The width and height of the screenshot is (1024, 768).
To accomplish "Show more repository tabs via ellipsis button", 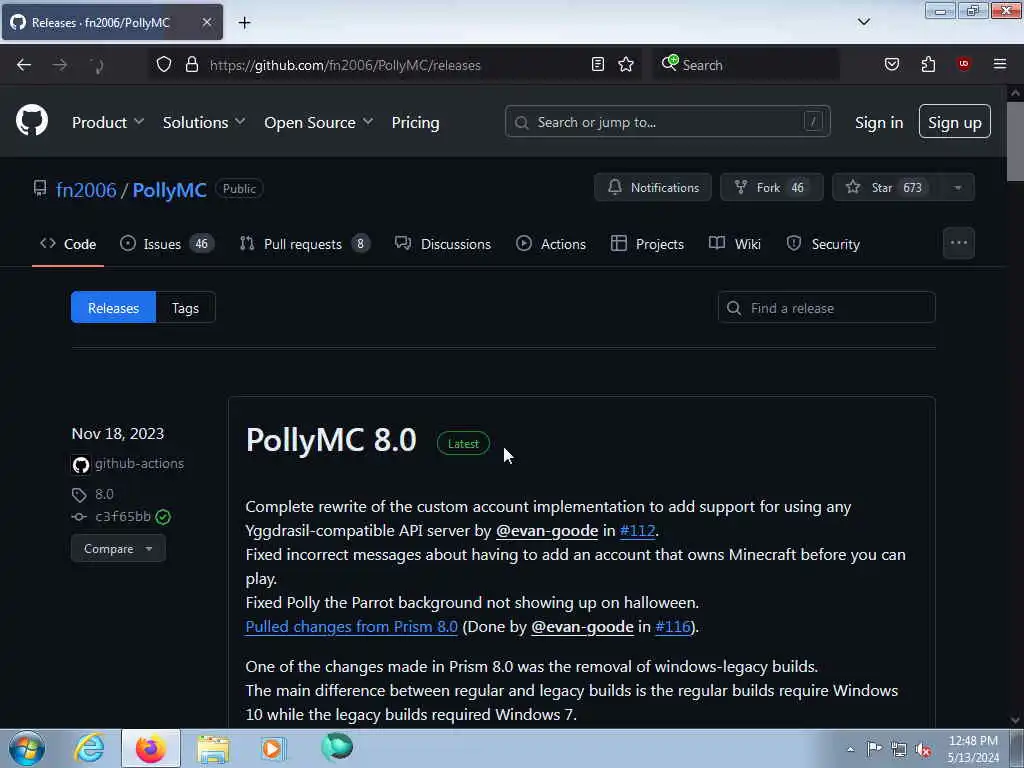I will (x=959, y=243).
